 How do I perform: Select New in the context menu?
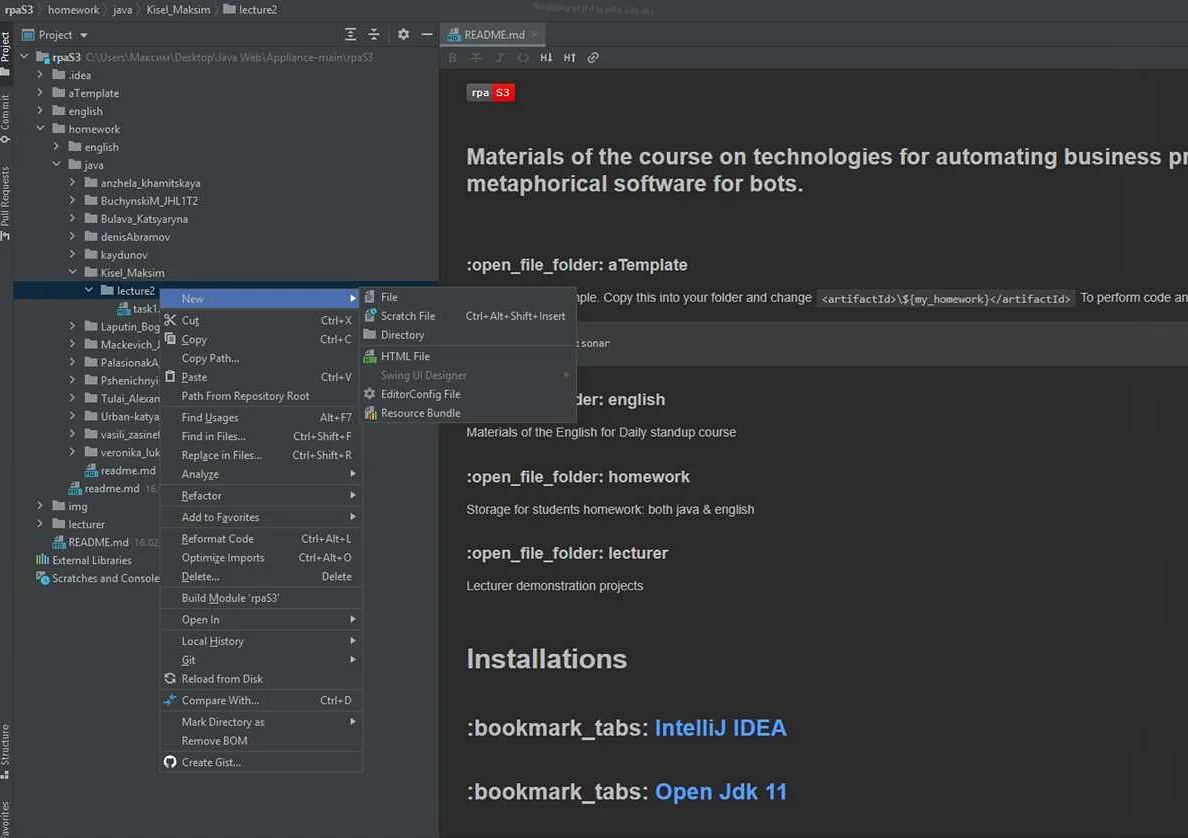tap(261, 299)
